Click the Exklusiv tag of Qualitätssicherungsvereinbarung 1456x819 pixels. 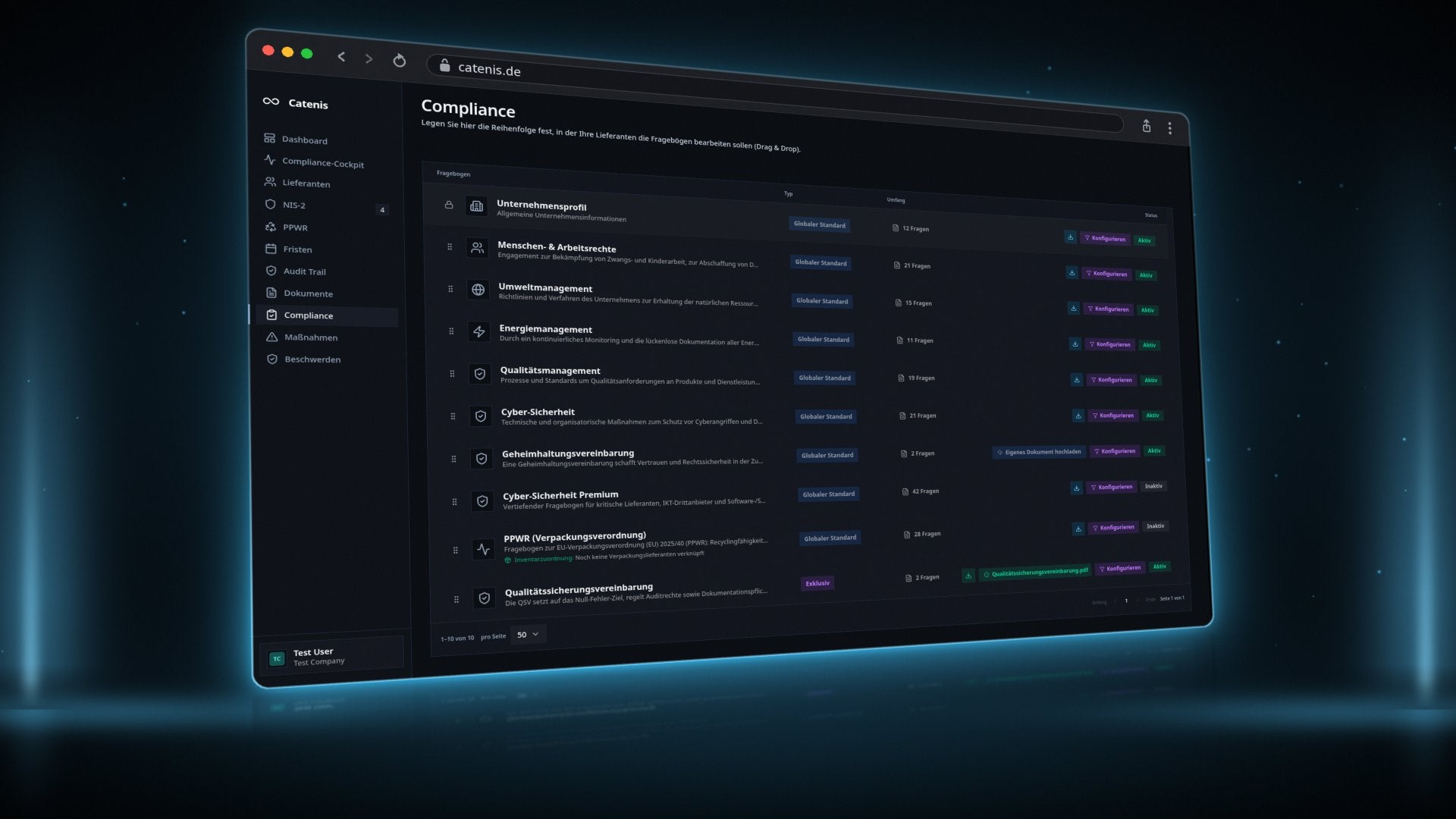(817, 583)
